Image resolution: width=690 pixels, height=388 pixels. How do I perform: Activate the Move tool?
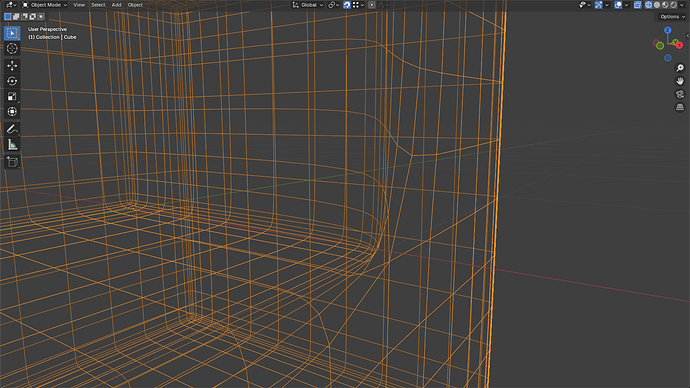[x=12, y=66]
